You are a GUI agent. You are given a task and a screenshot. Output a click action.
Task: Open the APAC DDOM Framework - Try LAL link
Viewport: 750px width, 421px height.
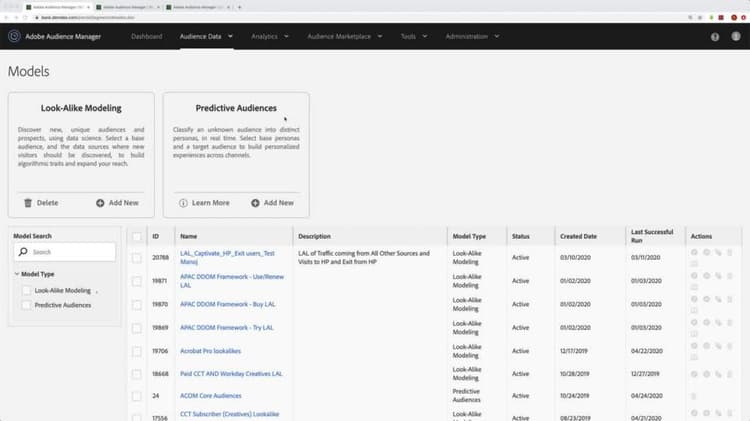pyautogui.click(x=227, y=328)
